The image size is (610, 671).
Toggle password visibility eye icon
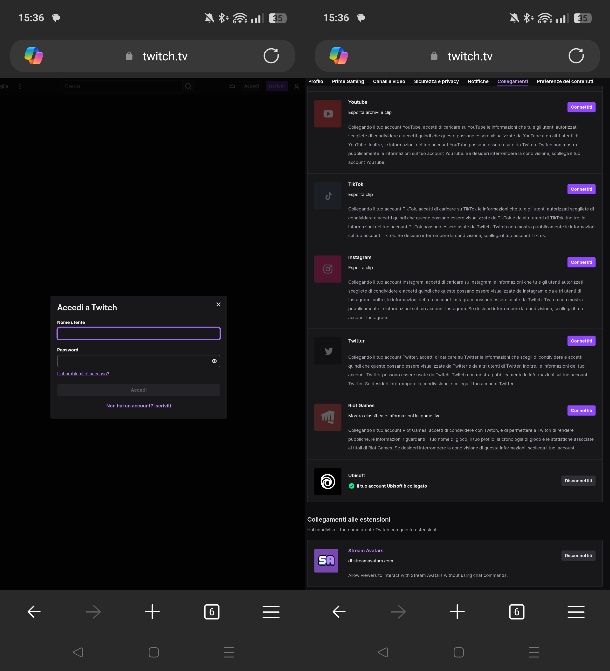(214, 361)
